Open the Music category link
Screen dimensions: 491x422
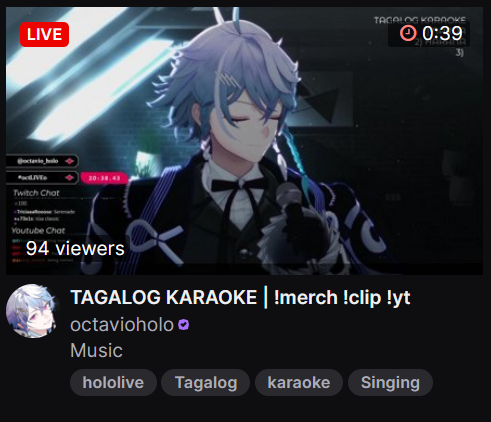click(x=96, y=351)
